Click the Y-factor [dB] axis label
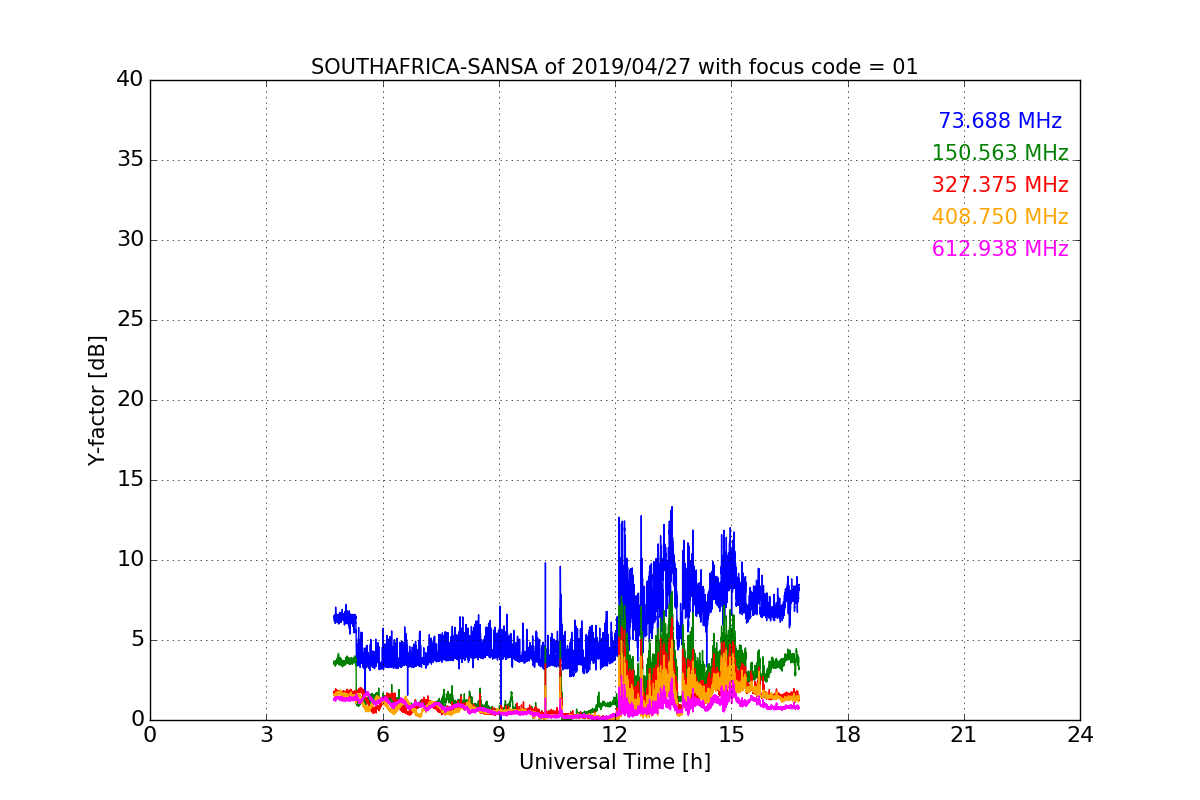Viewport: 1200px width, 800px height. point(97,400)
